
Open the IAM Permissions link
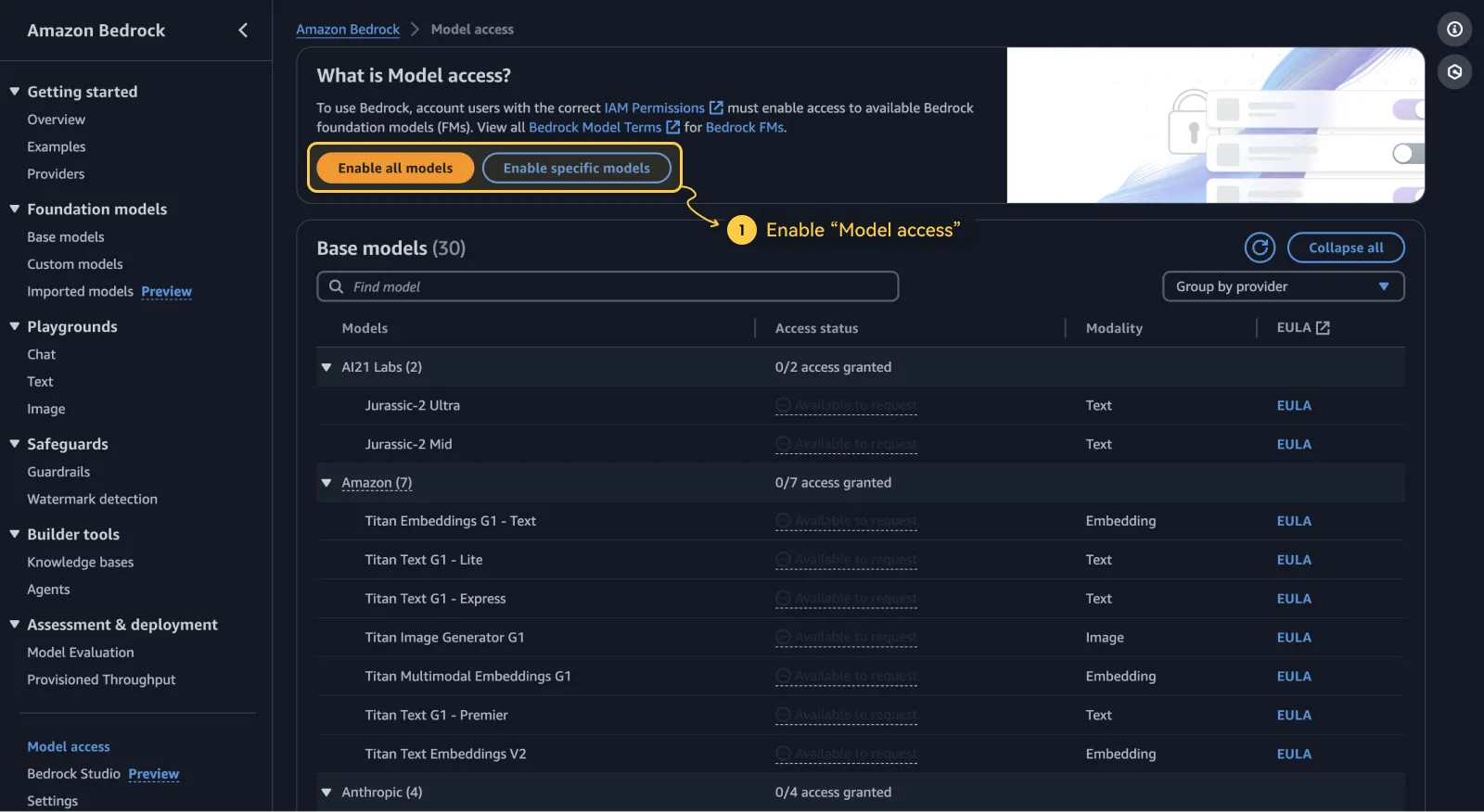[x=655, y=108]
